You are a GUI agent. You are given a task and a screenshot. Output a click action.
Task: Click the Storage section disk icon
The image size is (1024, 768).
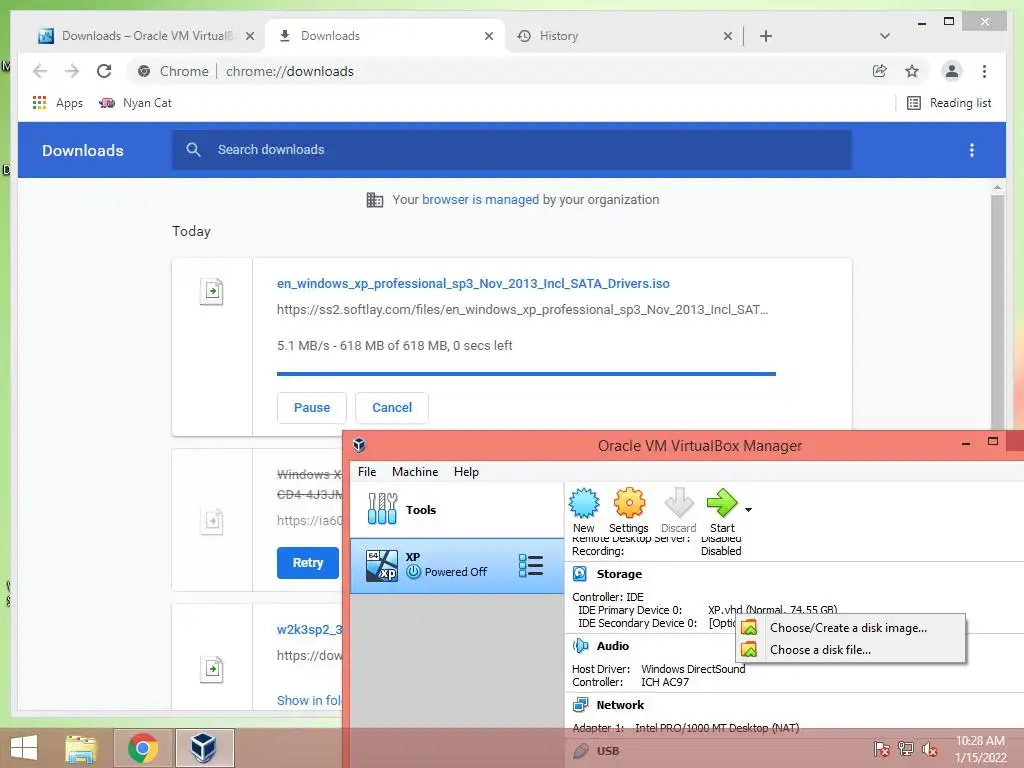(580, 574)
